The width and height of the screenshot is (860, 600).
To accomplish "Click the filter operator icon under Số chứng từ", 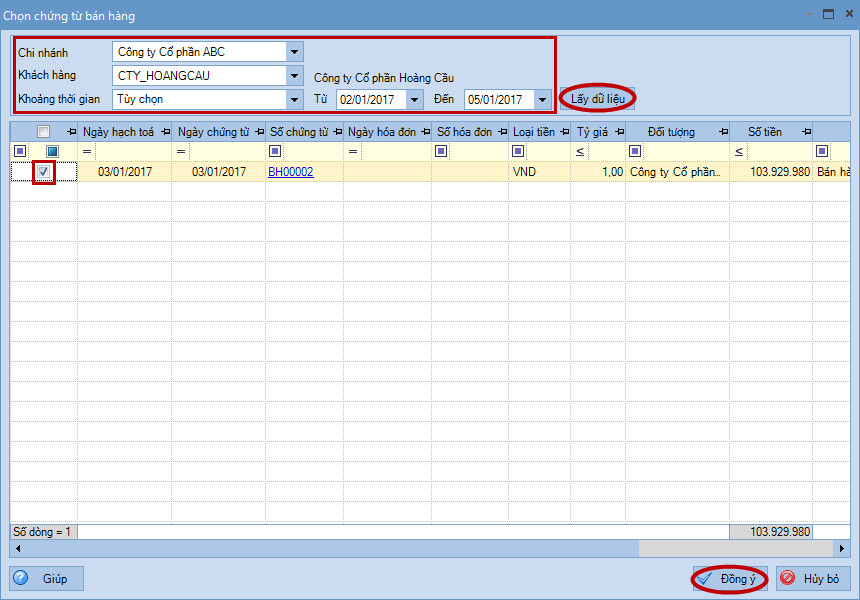I will (275, 151).
